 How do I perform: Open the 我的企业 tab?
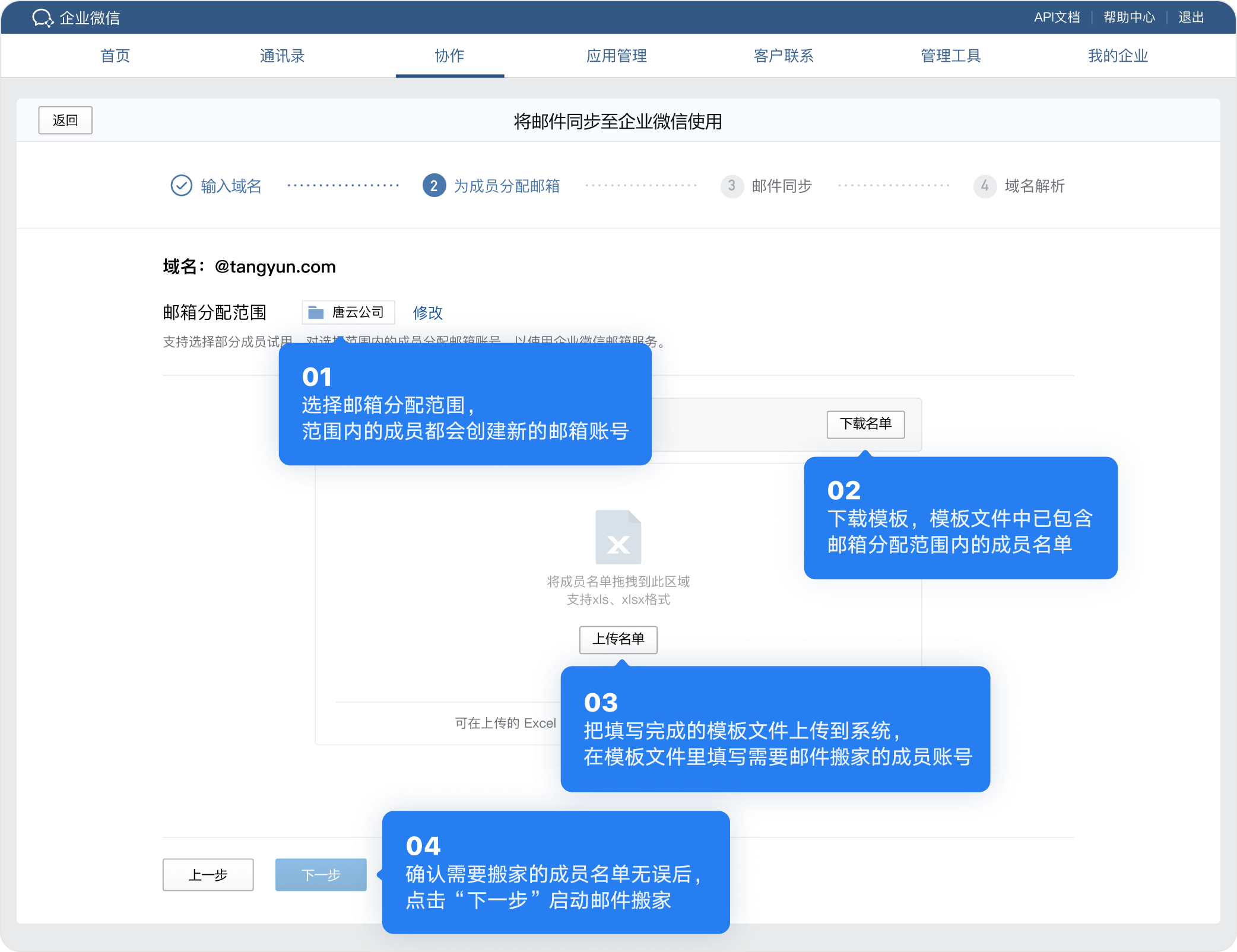[x=1118, y=56]
